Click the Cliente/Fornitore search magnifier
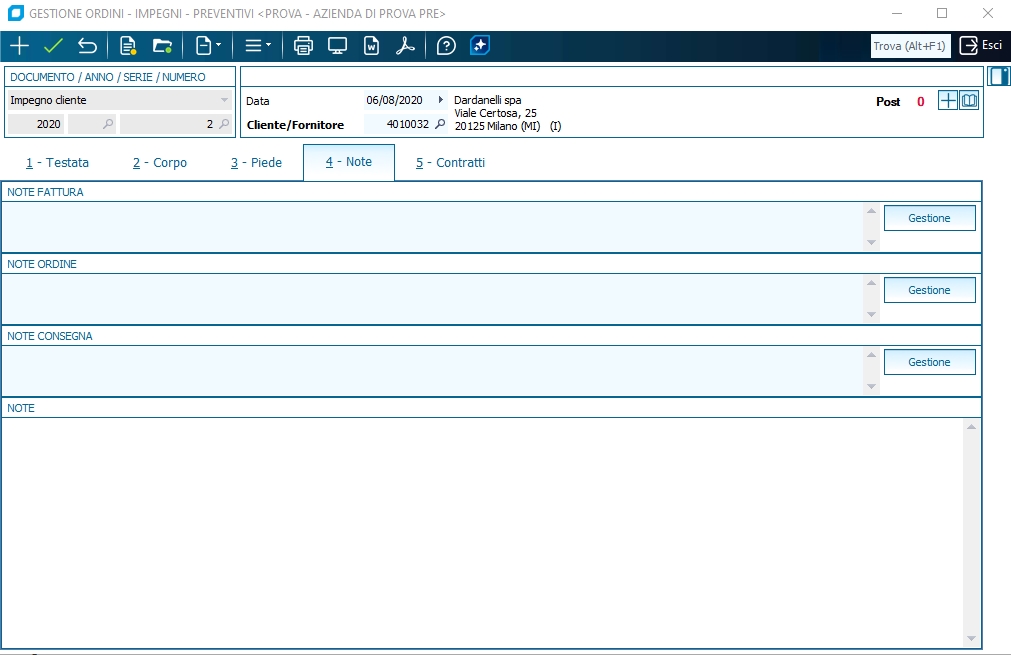1011x655 pixels. coord(440,124)
